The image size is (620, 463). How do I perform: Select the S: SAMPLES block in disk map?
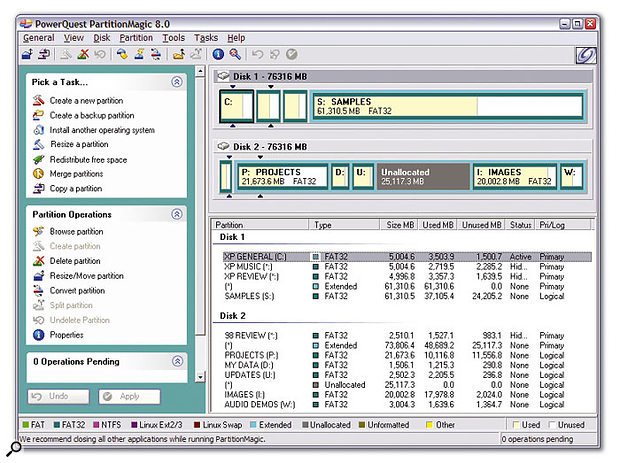point(447,106)
